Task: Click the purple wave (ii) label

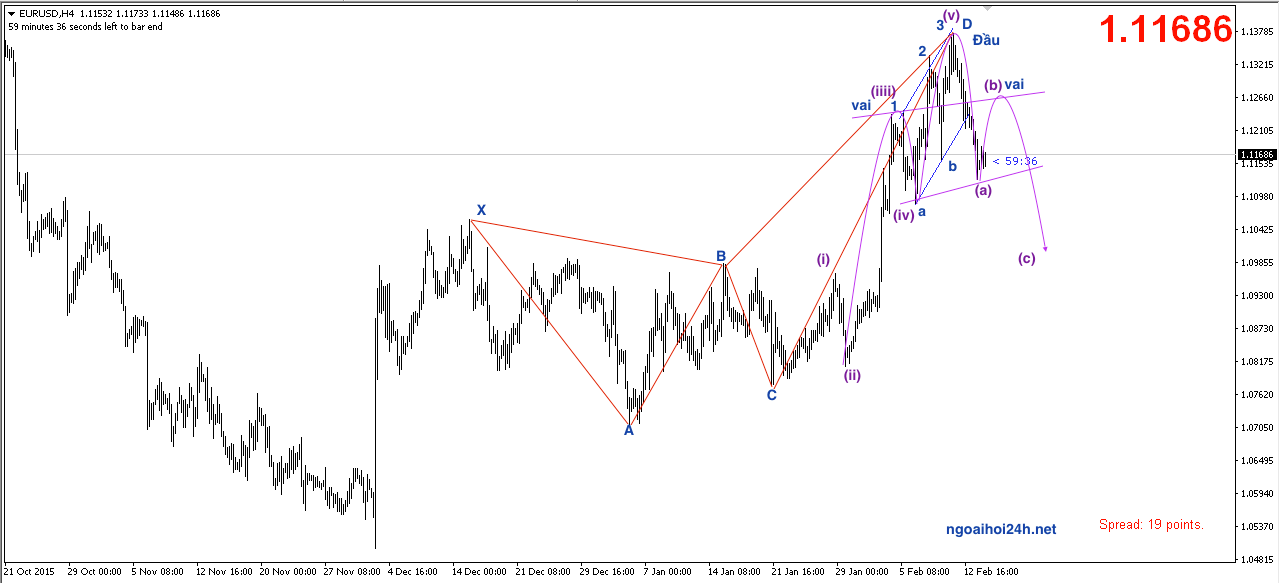Action: pyautogui.click(x=851, y=376)
